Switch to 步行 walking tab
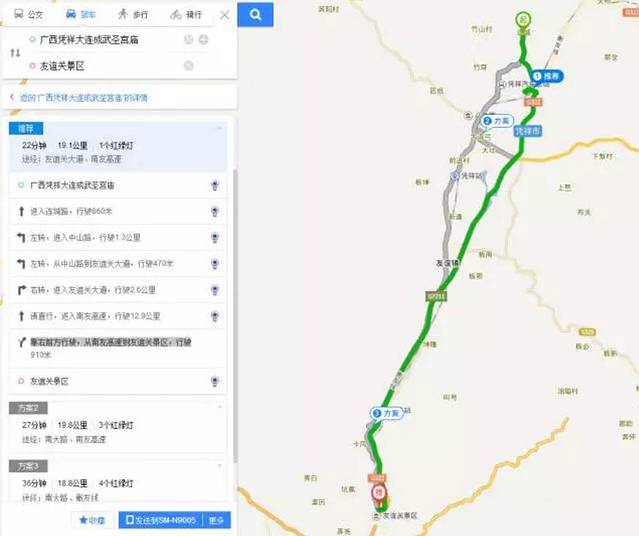Image resolution: width=639 pixels, height=536 pixels. (133, 14)
